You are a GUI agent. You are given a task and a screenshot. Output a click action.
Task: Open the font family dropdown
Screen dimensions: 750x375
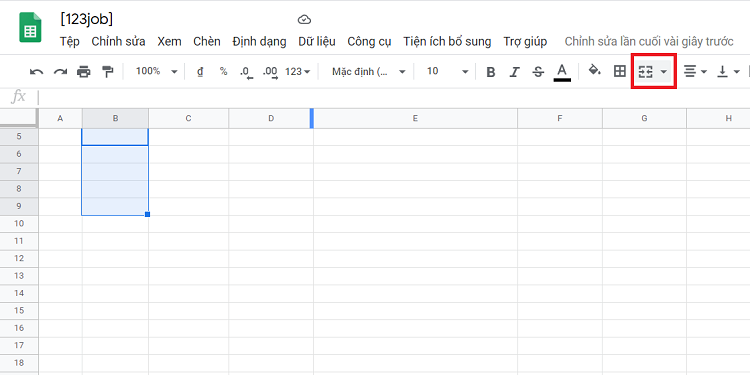(369, 72)
